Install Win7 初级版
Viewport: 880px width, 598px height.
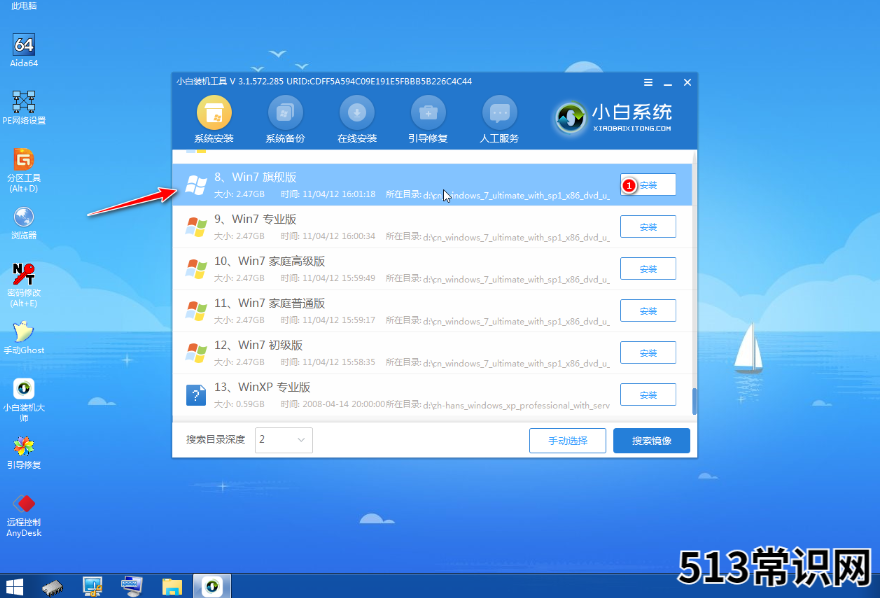click(648, 353)
